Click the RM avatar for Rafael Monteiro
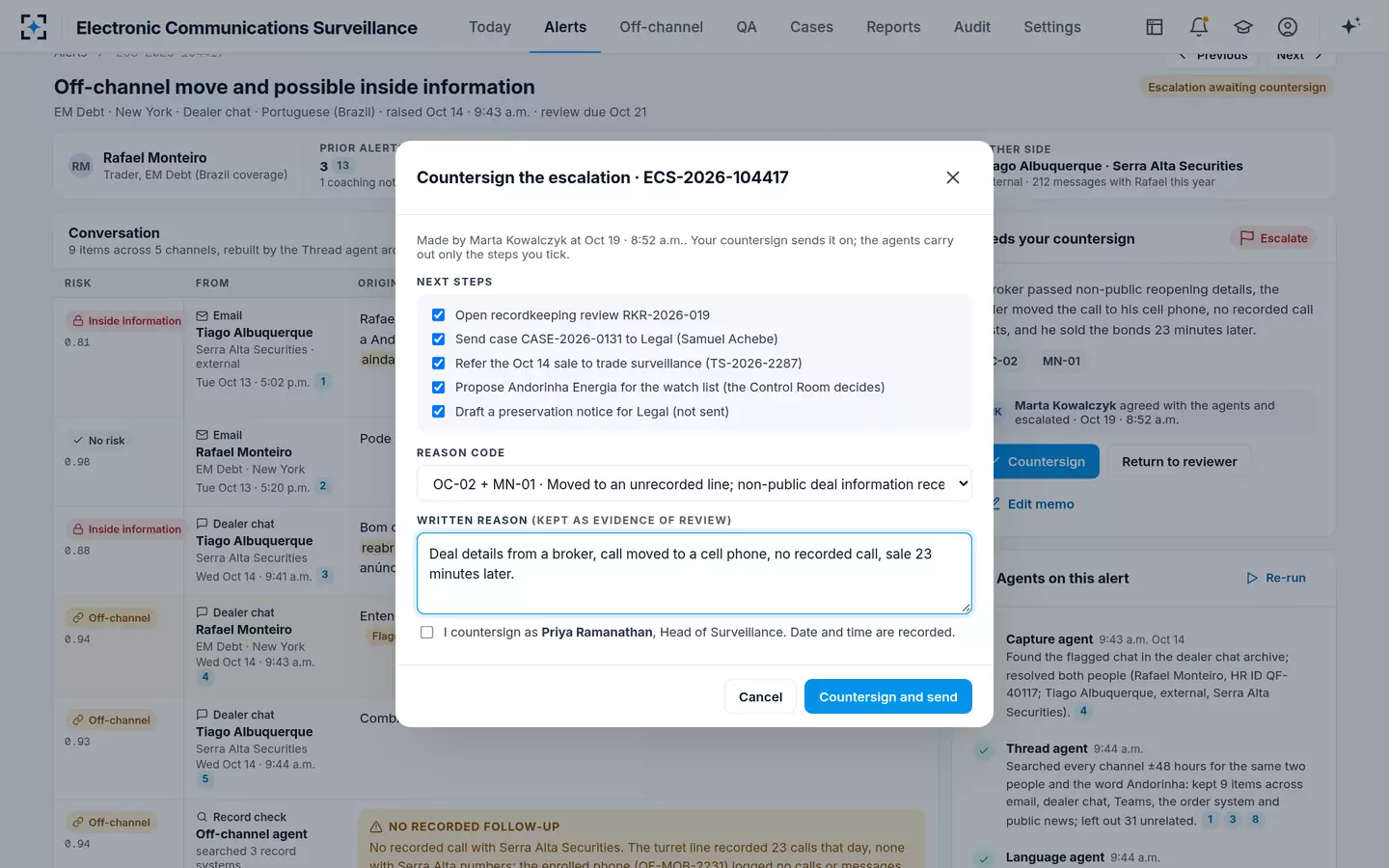 click(x=81, y=166)
